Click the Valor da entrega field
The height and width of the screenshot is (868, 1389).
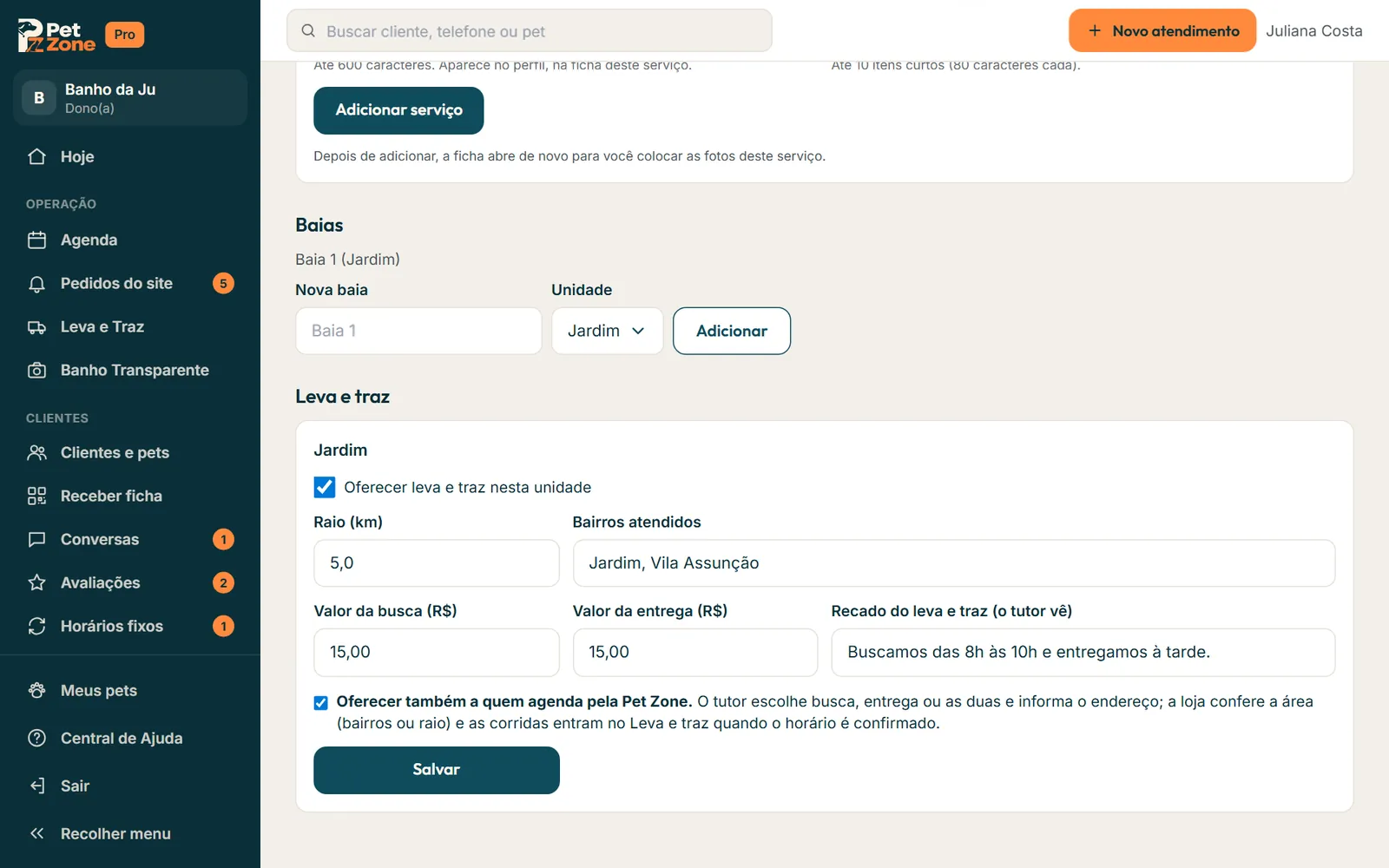coord(695,653)
